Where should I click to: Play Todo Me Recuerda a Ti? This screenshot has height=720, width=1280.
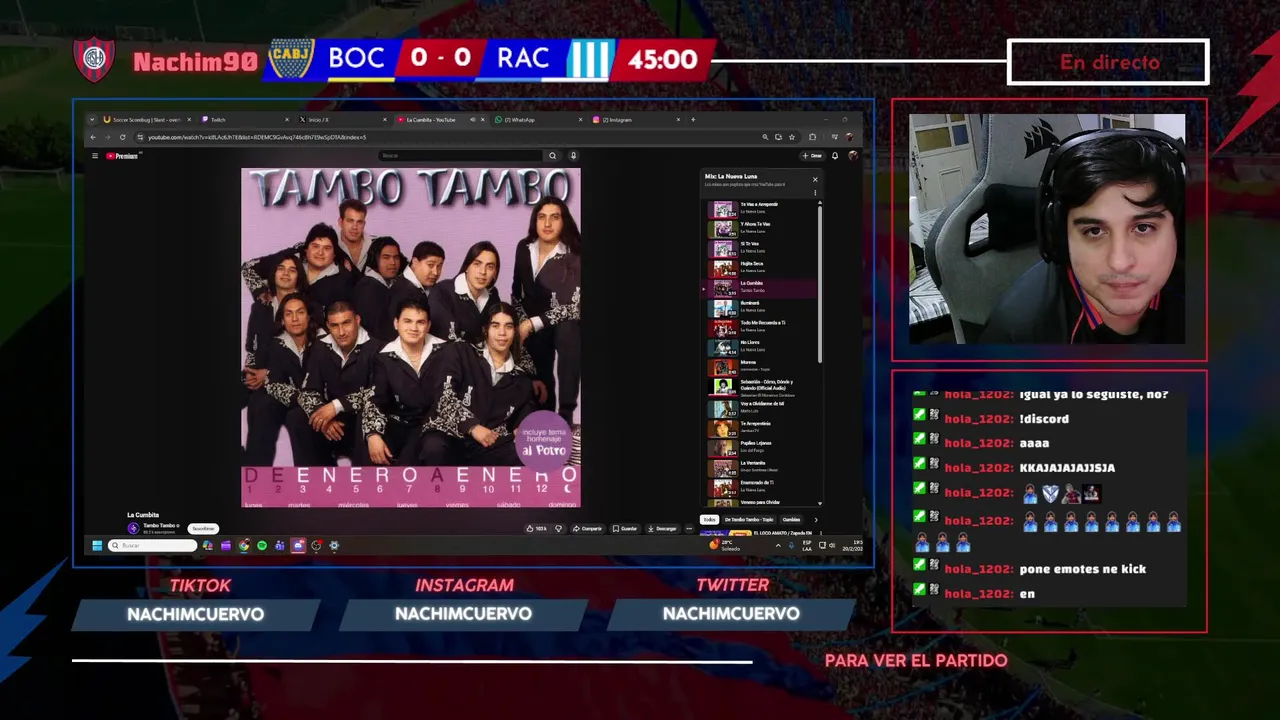(761, 327)
